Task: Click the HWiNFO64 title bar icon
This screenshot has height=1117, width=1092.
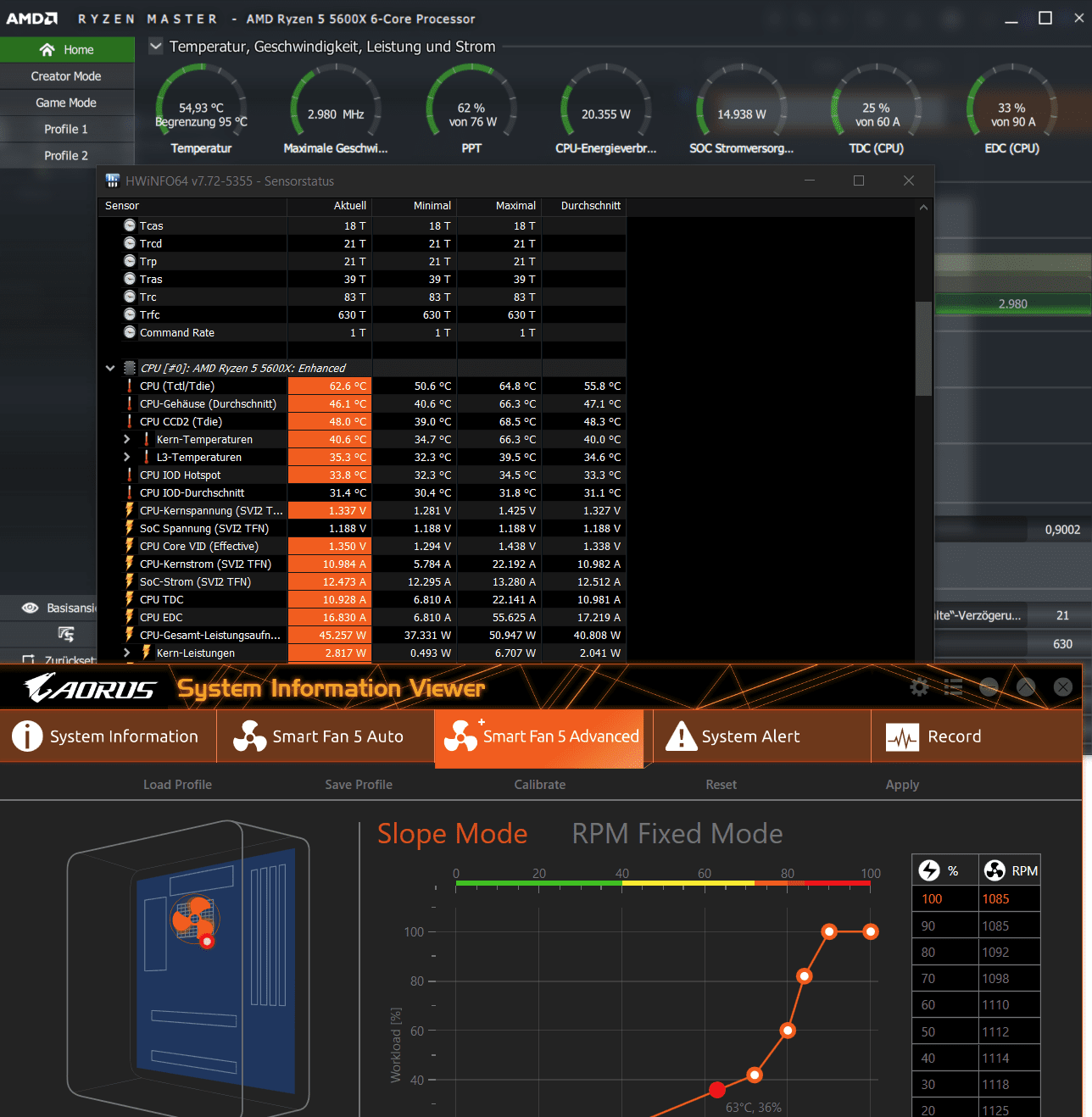Action: [x=112, y=181]
